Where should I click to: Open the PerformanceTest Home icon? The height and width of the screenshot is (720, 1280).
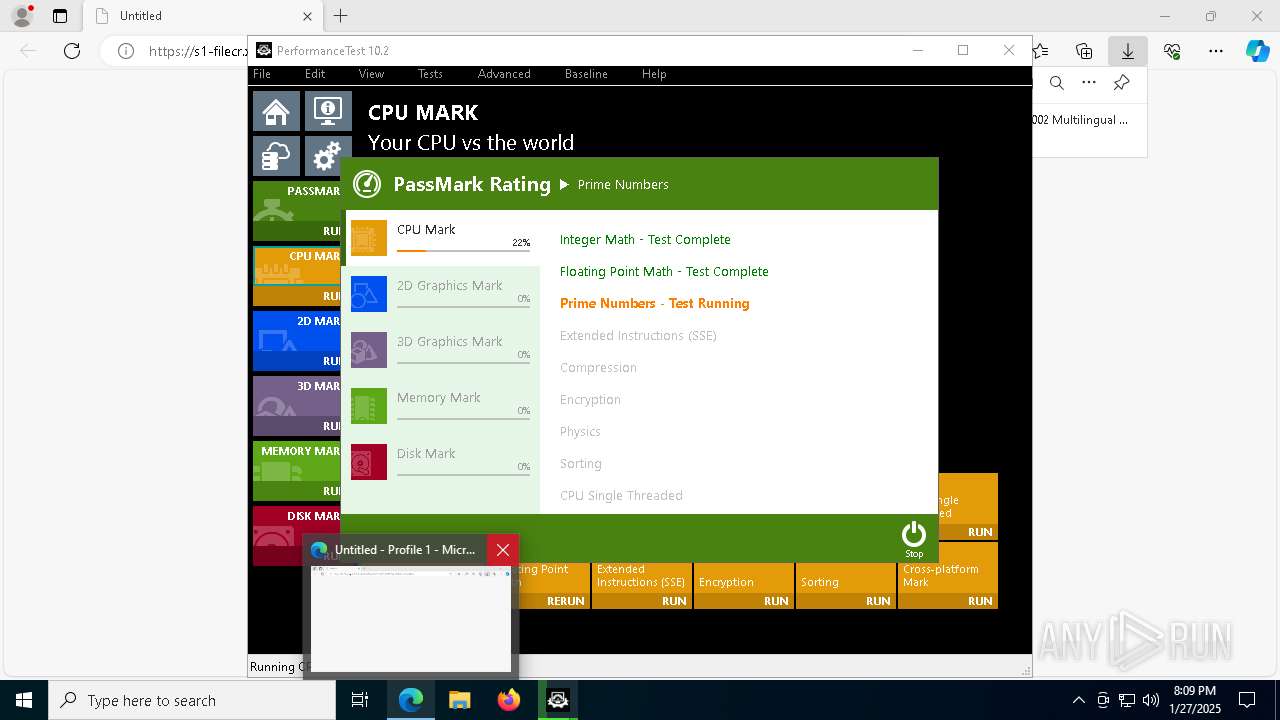[276, 112]
